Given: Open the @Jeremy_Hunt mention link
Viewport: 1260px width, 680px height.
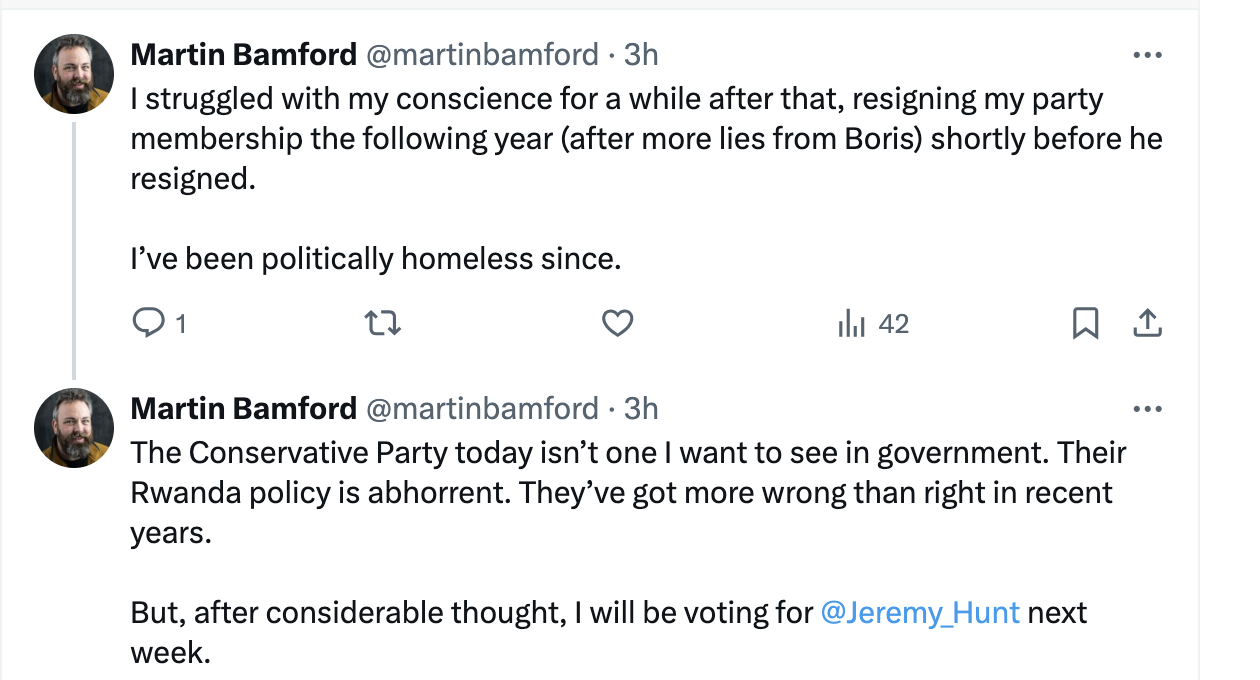Looking at the screenshot, I should [x=920, y=612].
